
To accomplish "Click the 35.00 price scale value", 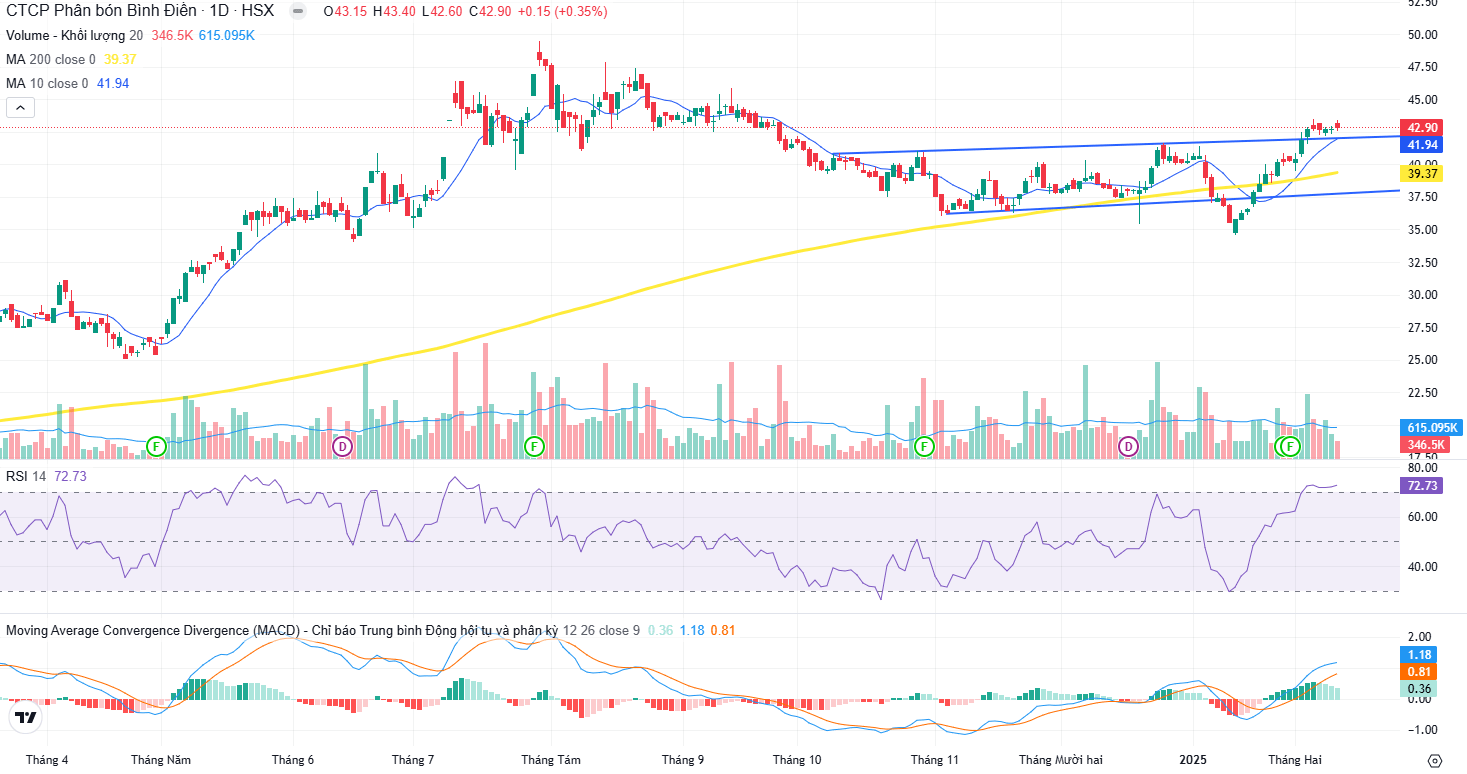I will [x=1422, y=230].
